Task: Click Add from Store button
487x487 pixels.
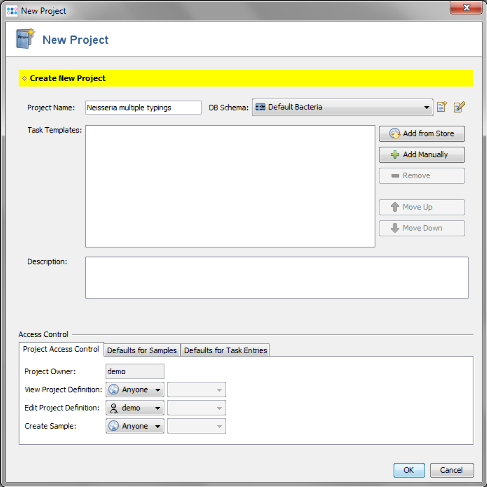Action: point(422,134)
